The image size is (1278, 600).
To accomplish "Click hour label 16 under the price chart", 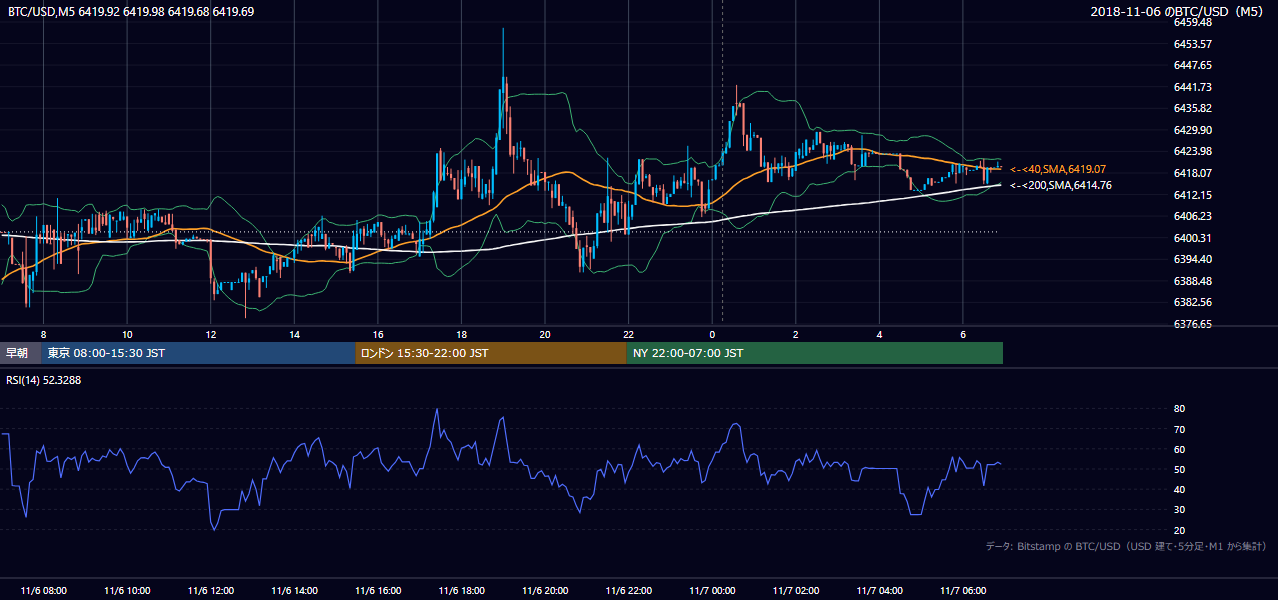I will coord(377,333).
